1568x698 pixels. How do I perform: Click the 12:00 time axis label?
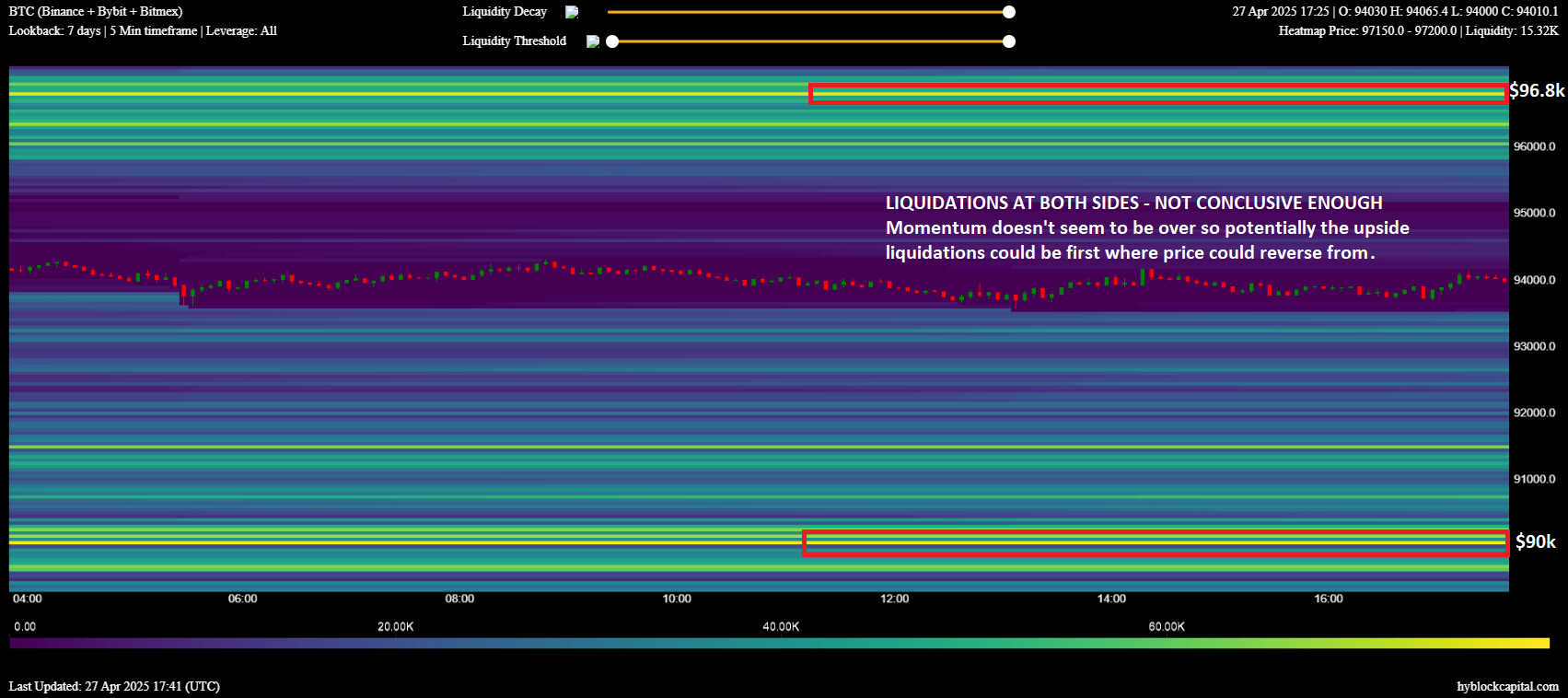click(894, 599)
